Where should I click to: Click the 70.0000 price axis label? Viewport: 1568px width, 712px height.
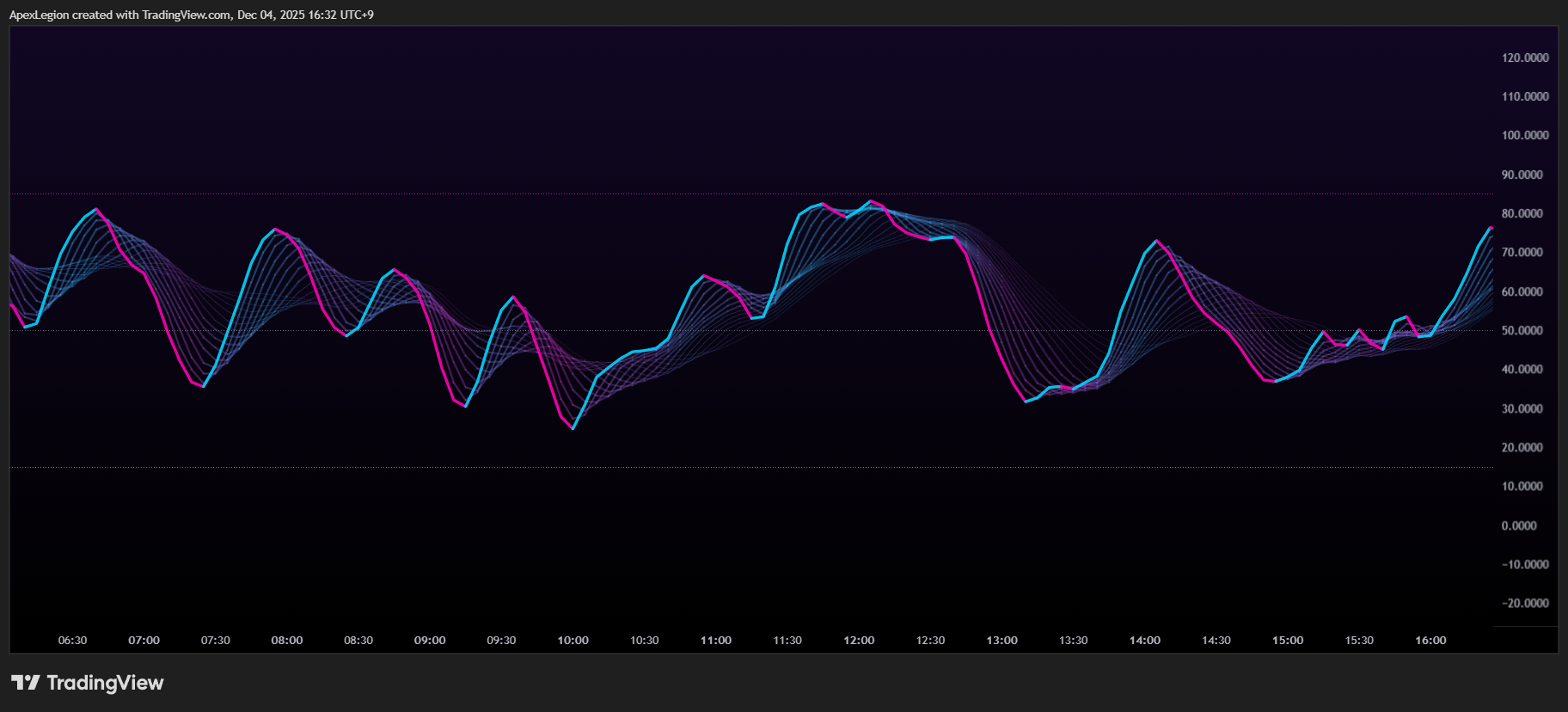[1522, 252]
